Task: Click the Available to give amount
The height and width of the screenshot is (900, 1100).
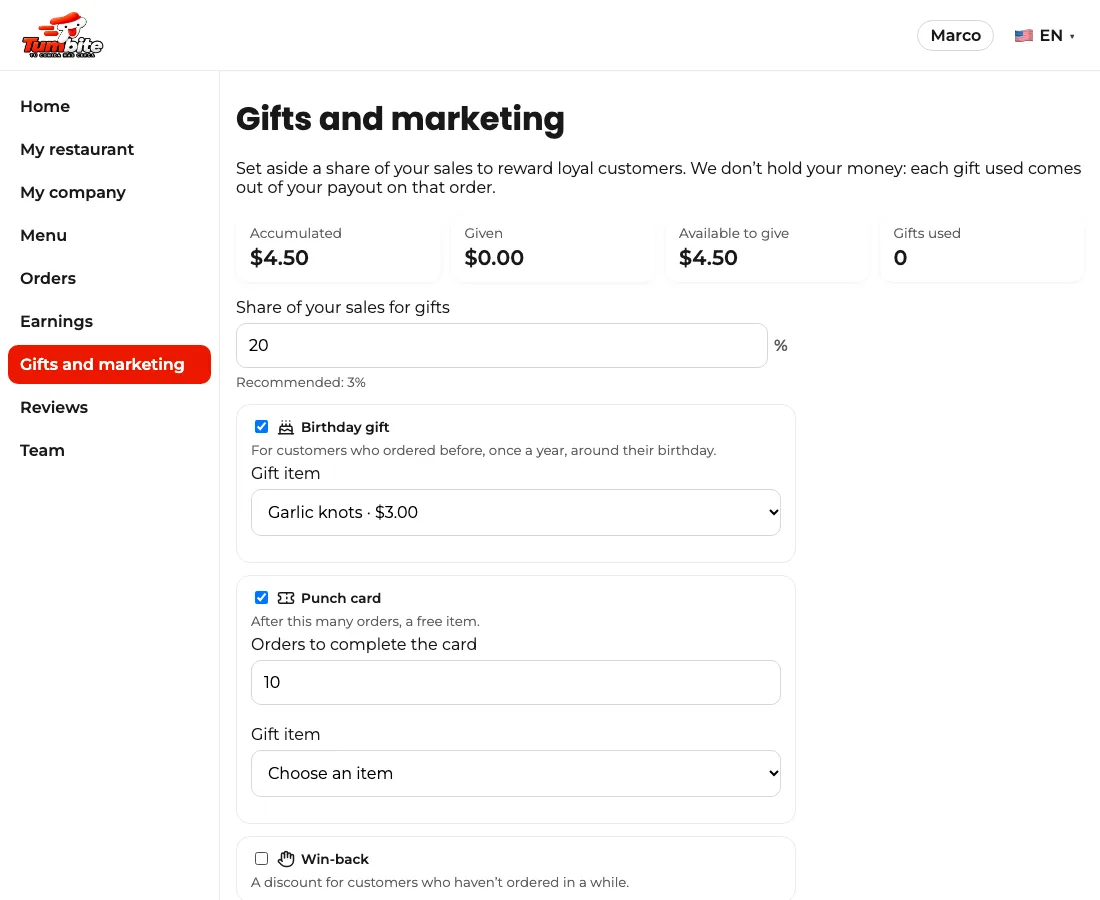Action: tap(708, 257)
